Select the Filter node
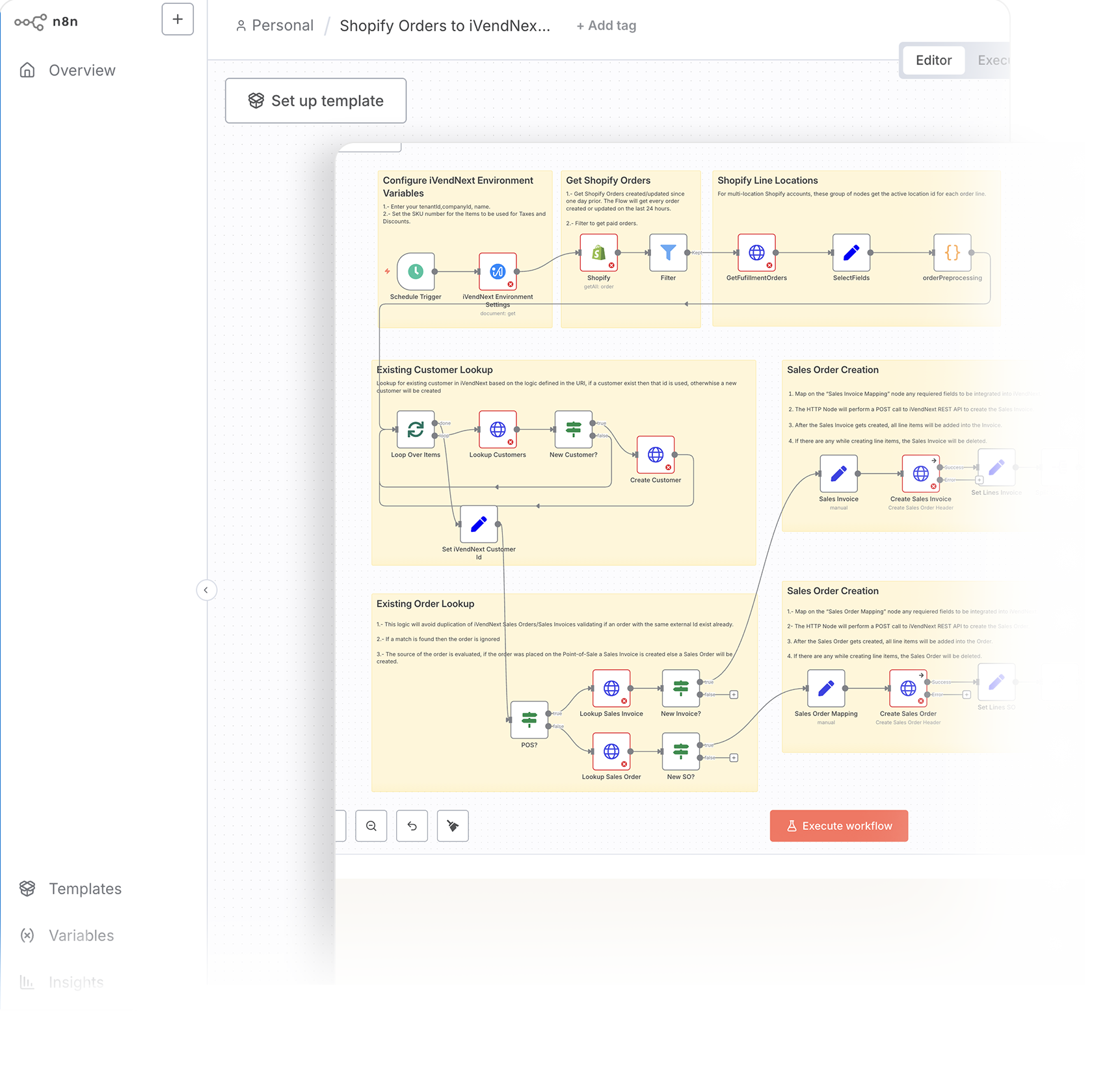1120x1077 pixels. 668,252
